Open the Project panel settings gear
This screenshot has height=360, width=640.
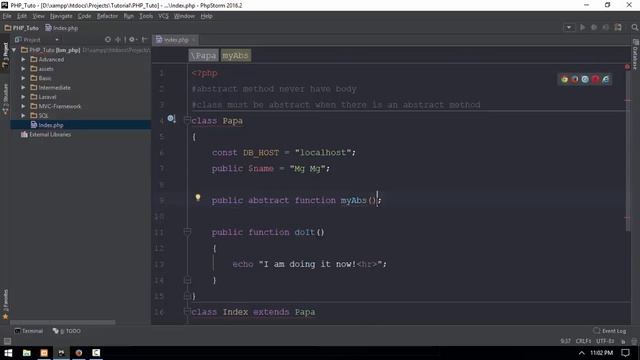pos(132,40)
